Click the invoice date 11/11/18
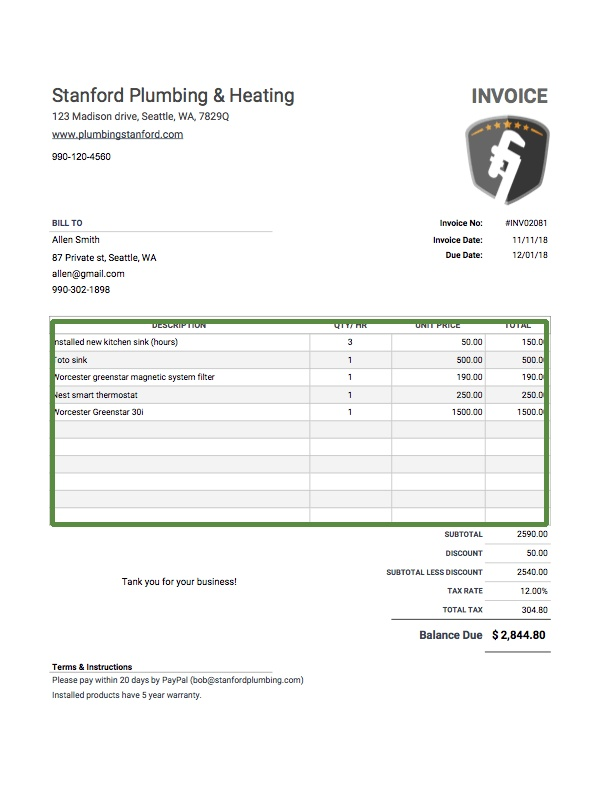The height and width of the screenshot is (792, 612). [x=529, y=240]
